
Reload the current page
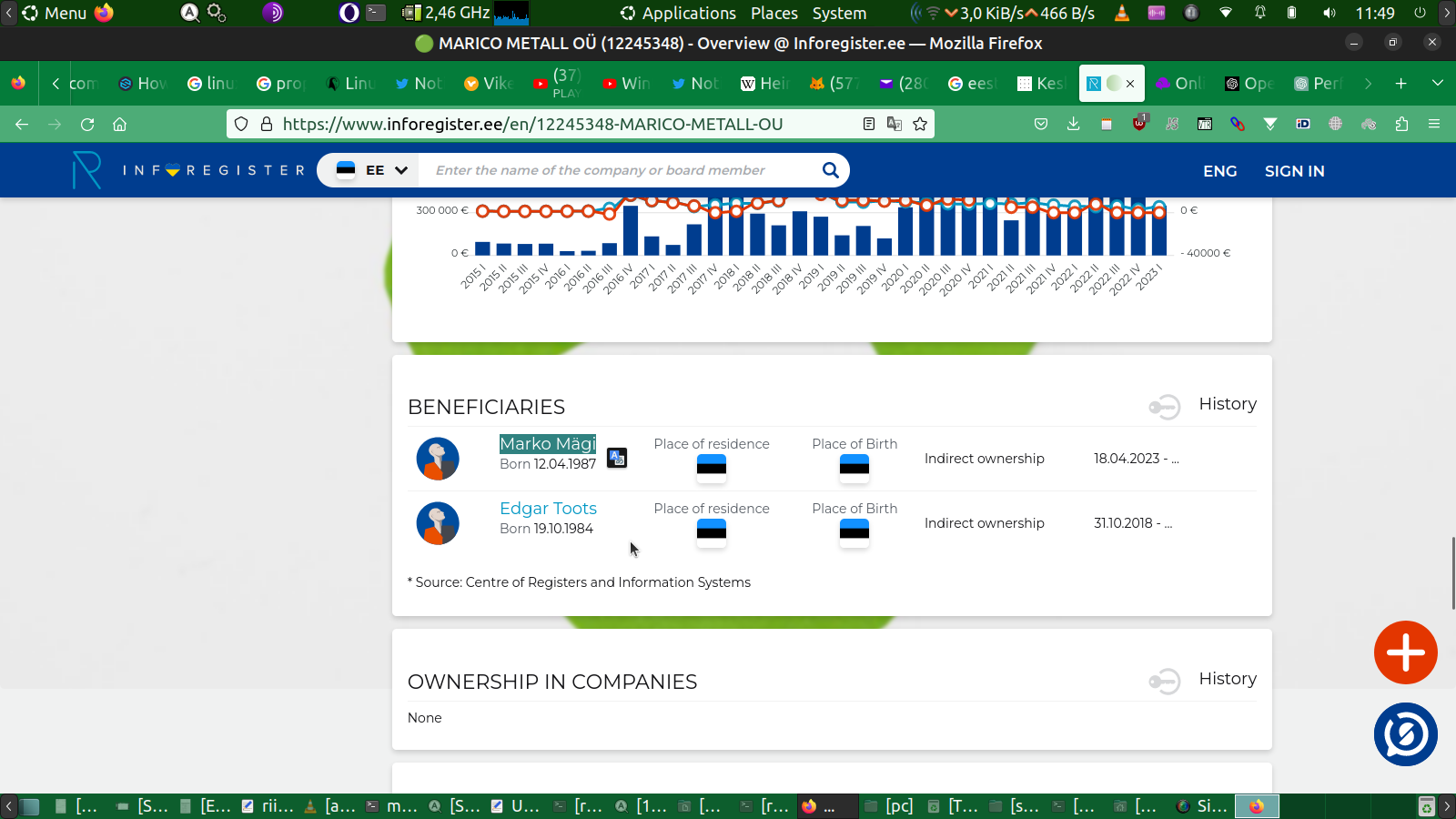(x=87, y=124)
